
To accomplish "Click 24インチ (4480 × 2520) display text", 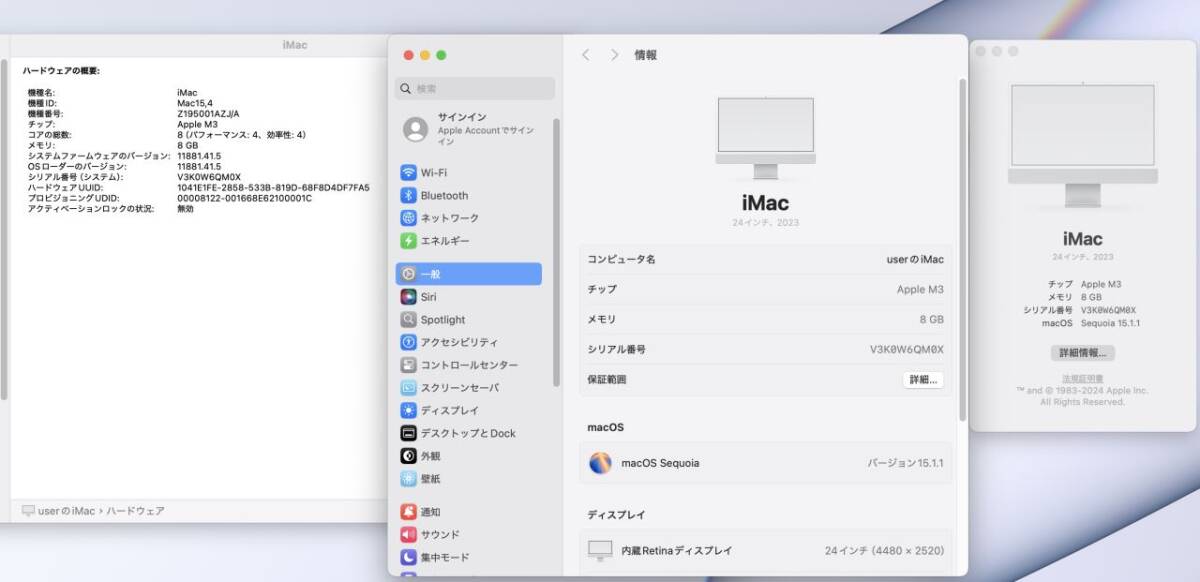I will [x=884, y=550].
